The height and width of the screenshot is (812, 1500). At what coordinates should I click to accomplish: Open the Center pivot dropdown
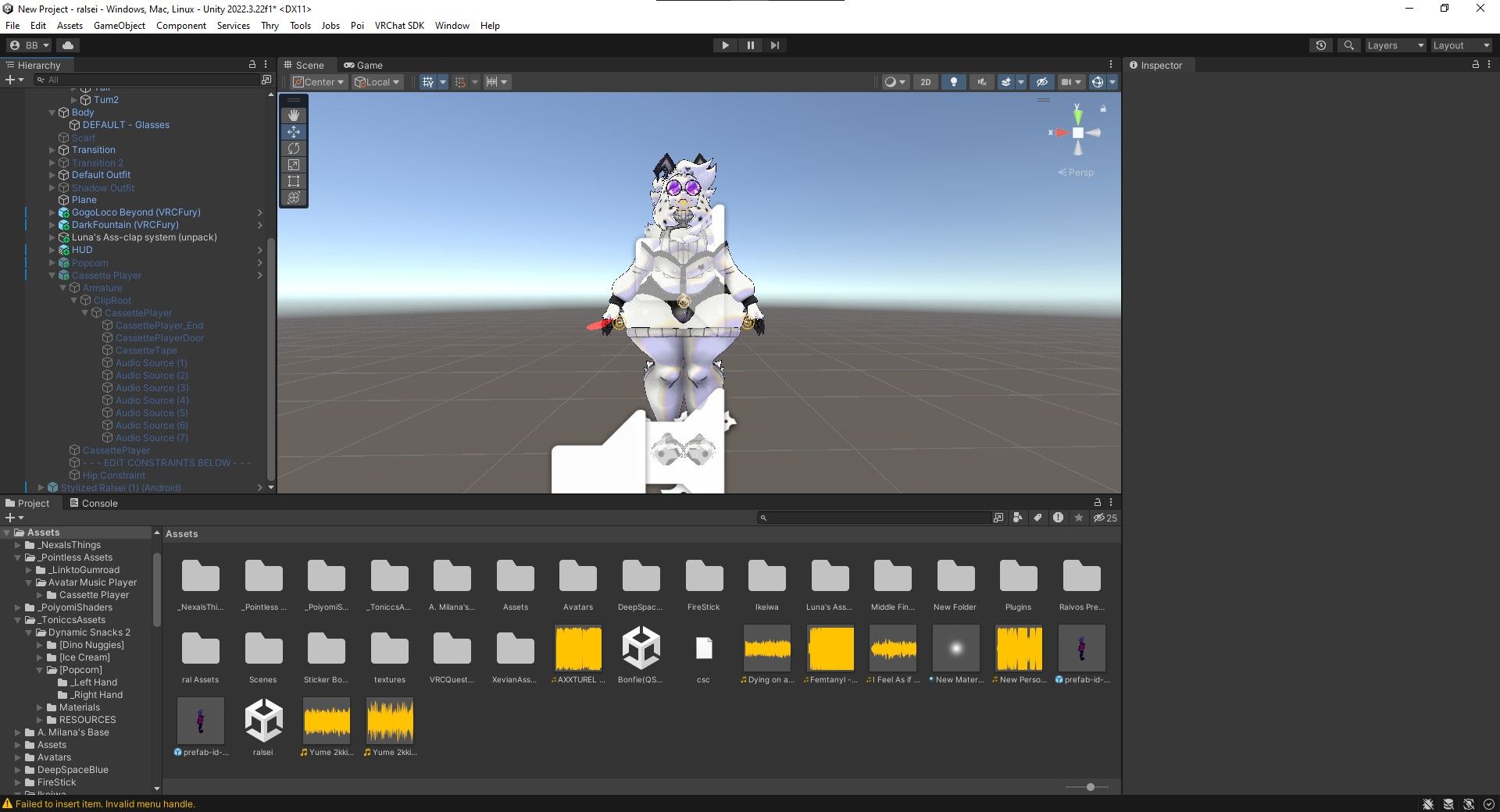click(x=318, y=82)
